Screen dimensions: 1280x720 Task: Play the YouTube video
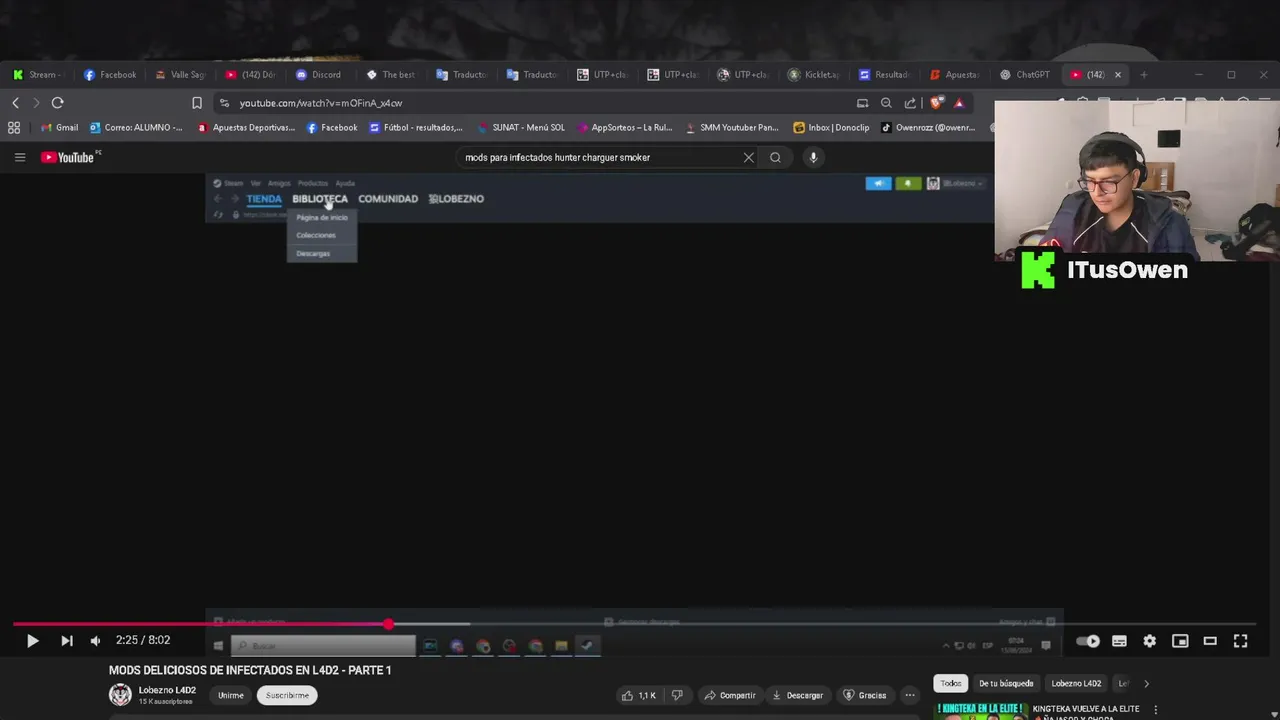click(32, 641)
